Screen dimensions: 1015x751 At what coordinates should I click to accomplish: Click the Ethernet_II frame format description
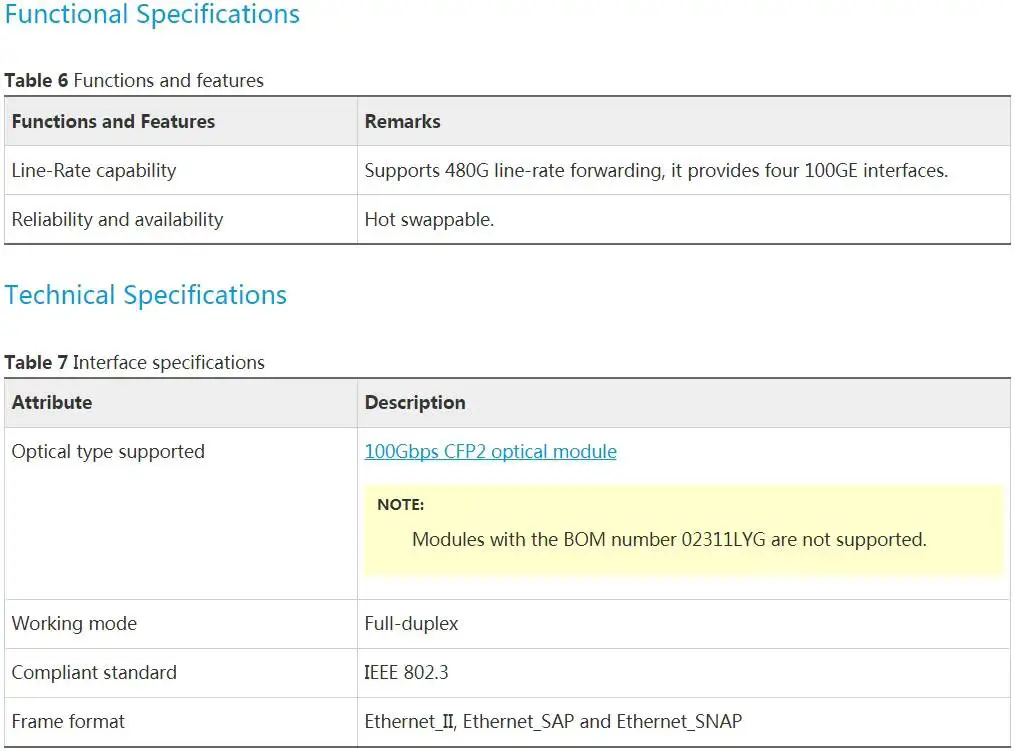tap(553, 722)
